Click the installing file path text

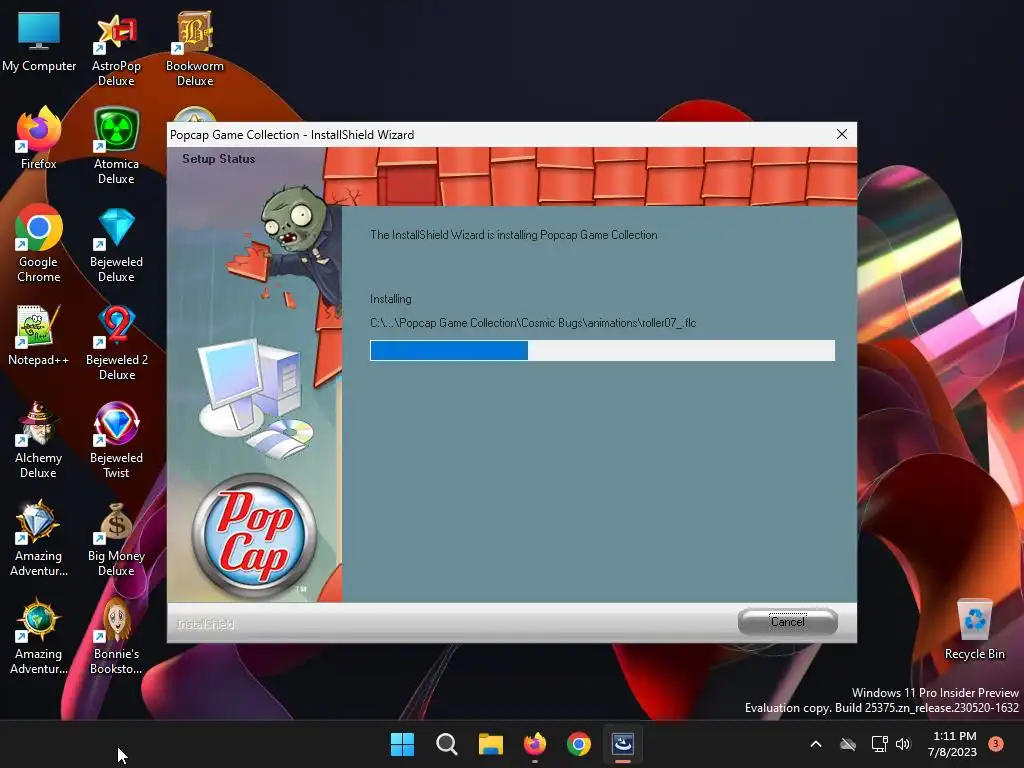pyautogui.click(x=533, y=323)
